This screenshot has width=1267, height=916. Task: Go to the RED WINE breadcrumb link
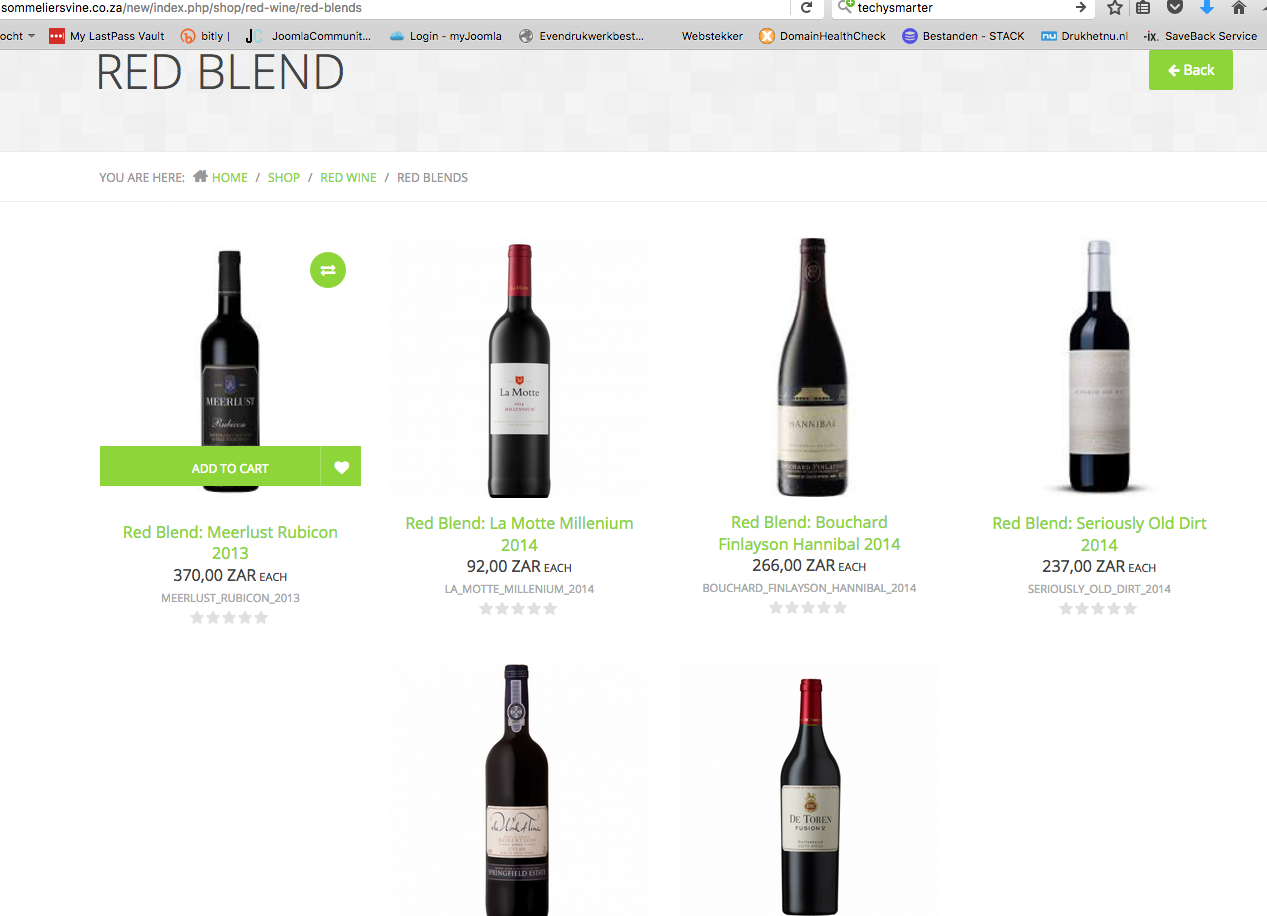348,177
